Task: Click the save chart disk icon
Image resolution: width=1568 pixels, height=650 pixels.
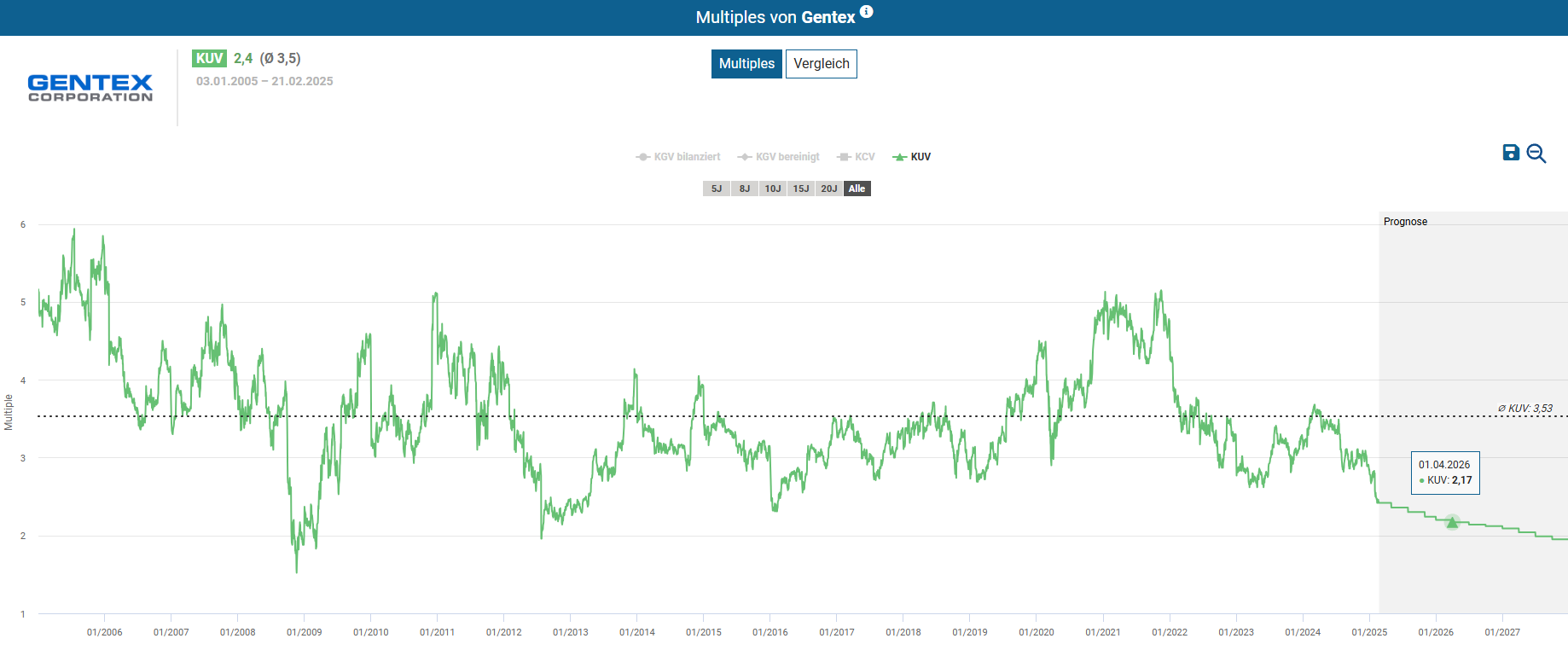Action: point(1511,153)
